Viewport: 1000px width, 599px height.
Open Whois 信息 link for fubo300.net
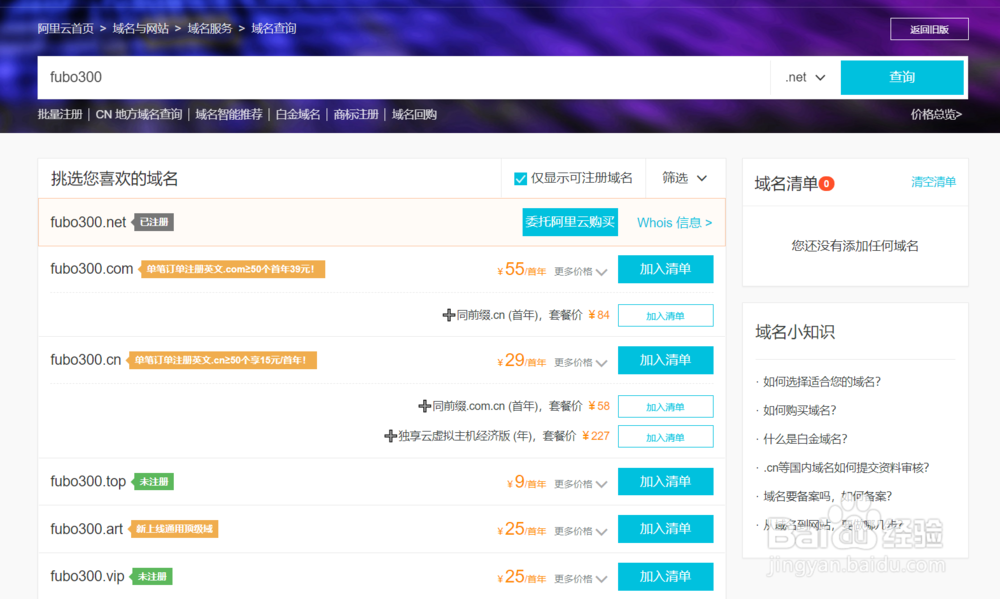point(675,223)
